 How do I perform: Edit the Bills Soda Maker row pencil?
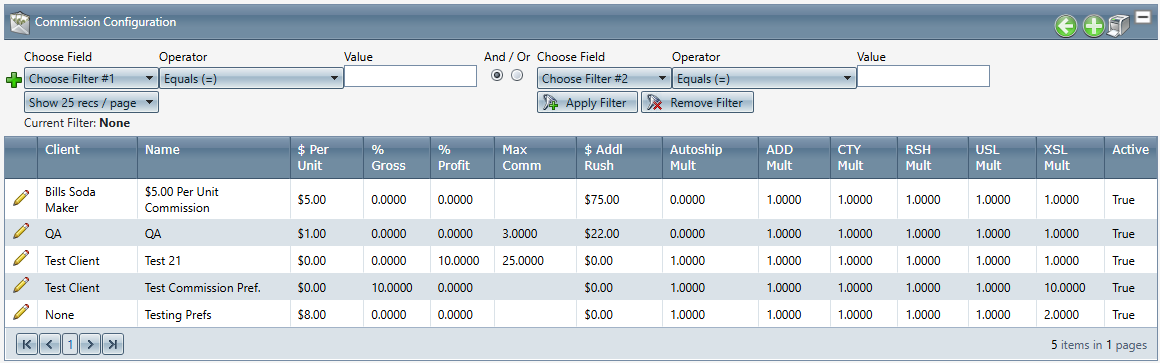click(21, 198)
